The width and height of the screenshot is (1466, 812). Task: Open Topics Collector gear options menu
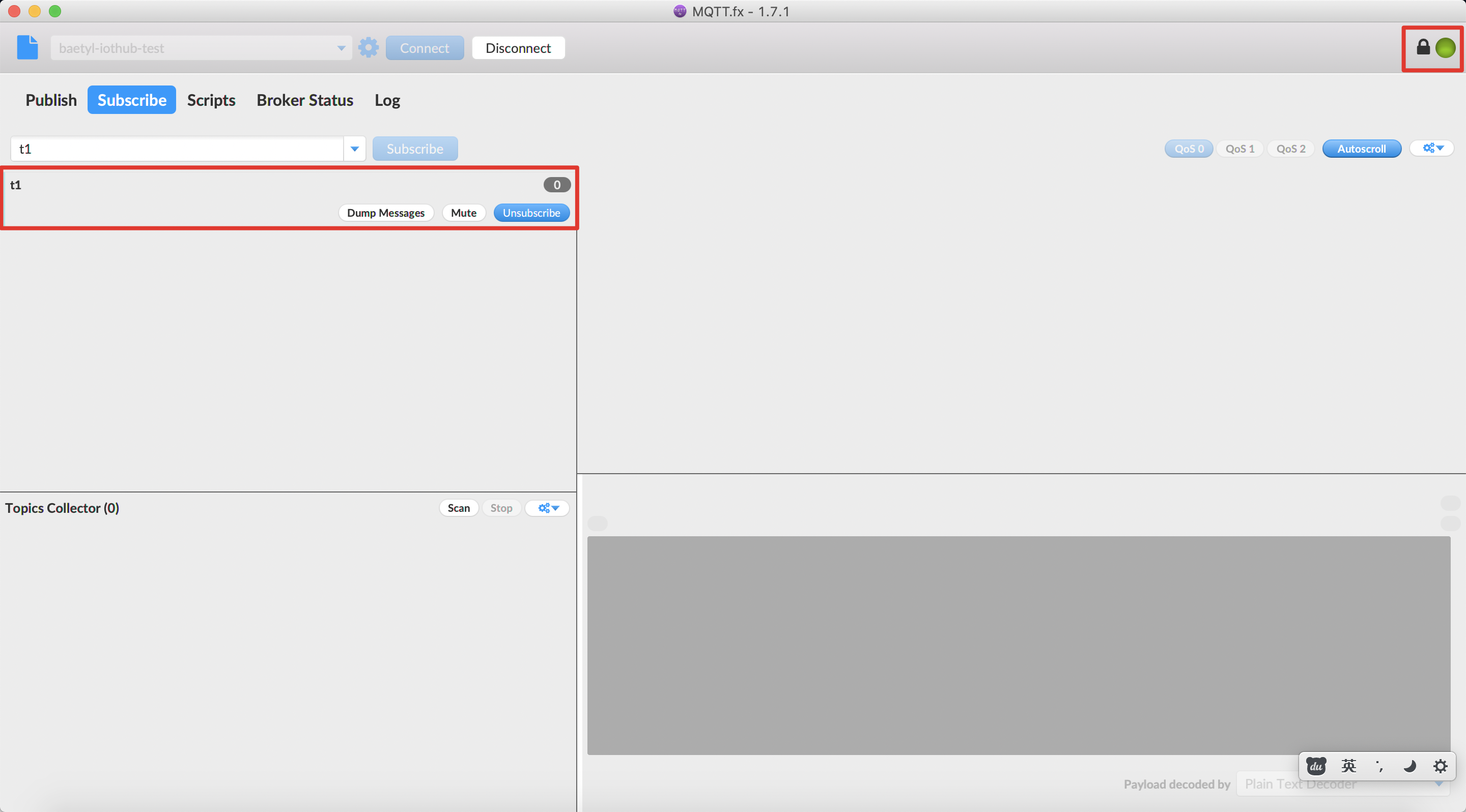[x=548, y=508]
